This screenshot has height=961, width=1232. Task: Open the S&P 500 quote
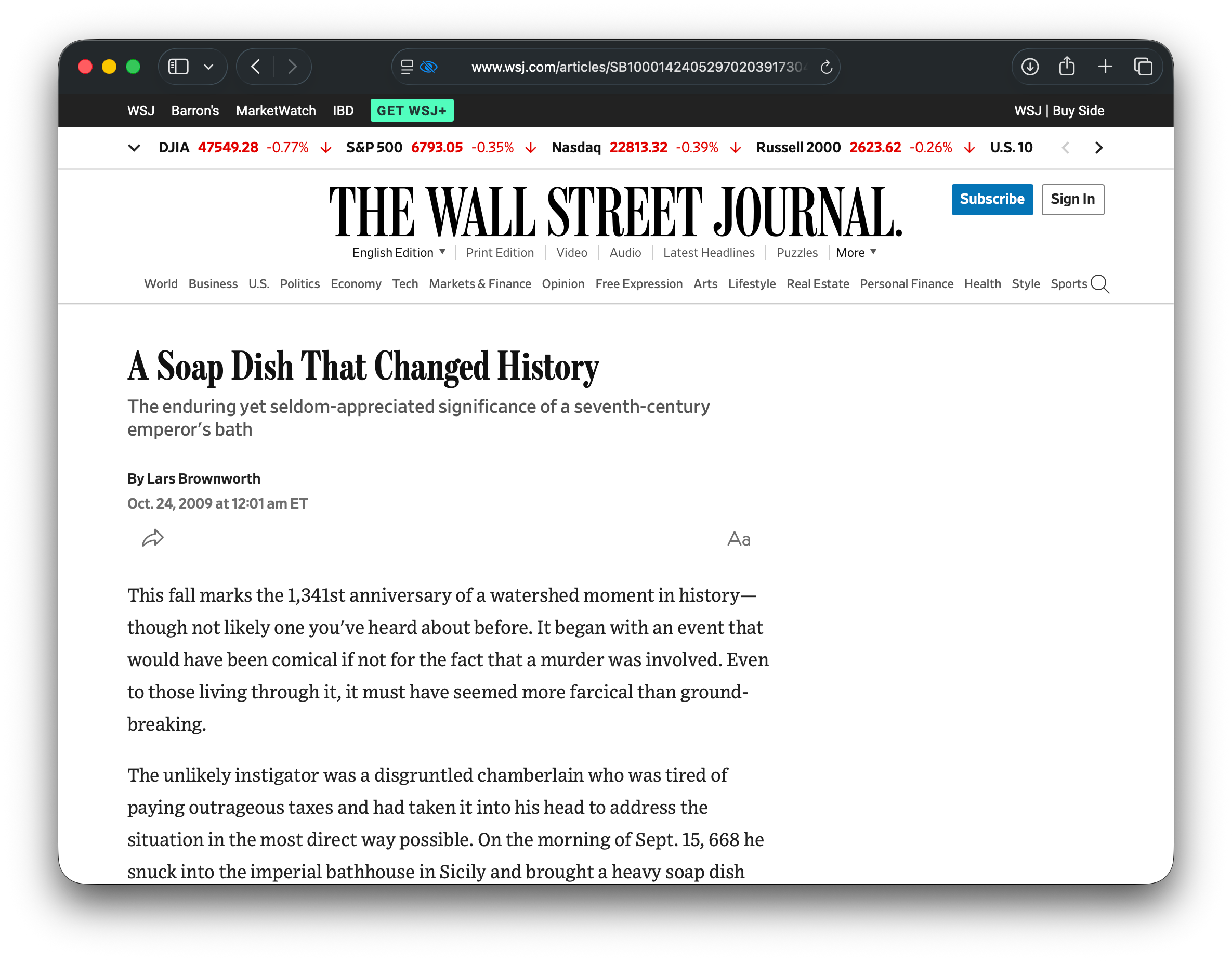tap(441, 148)
